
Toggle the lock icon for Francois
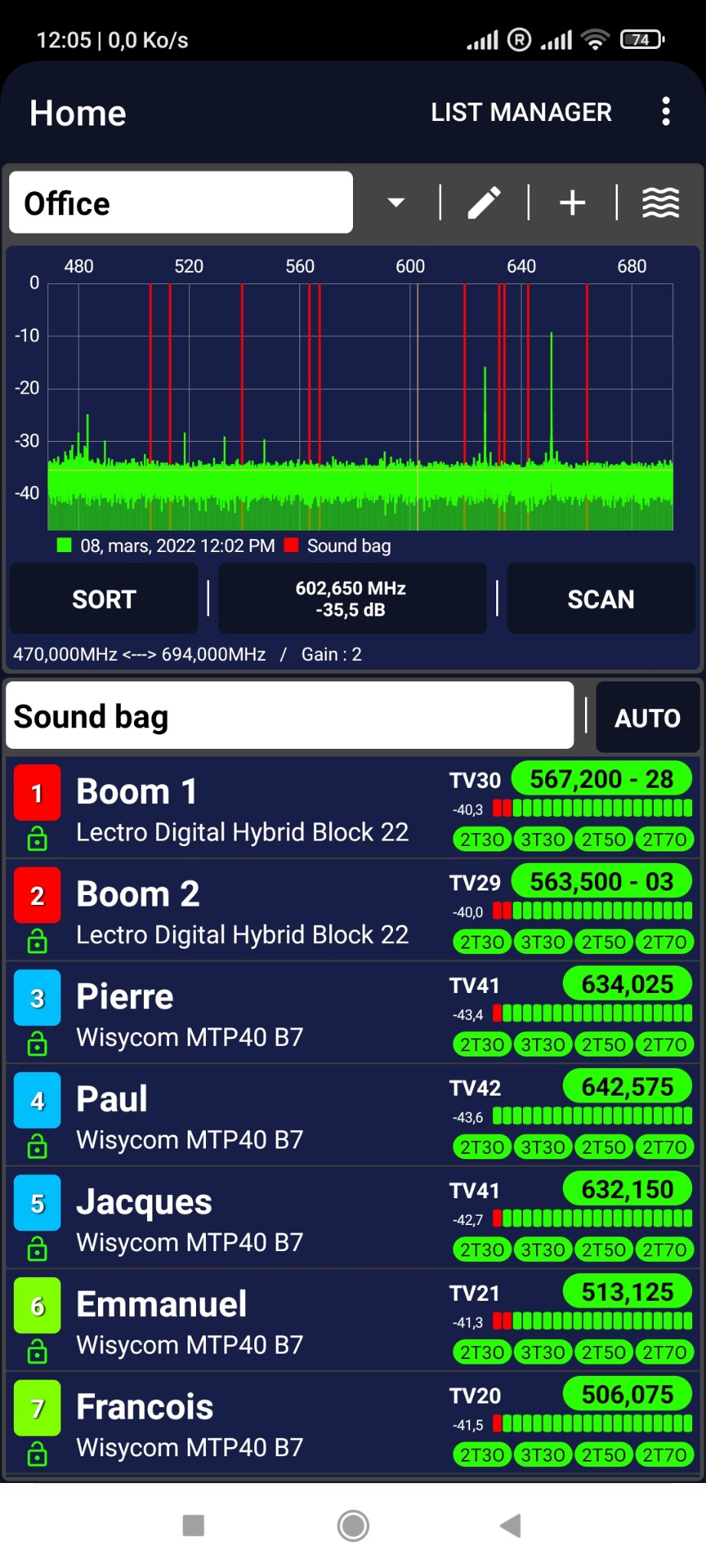click(x=37, y=1455)
